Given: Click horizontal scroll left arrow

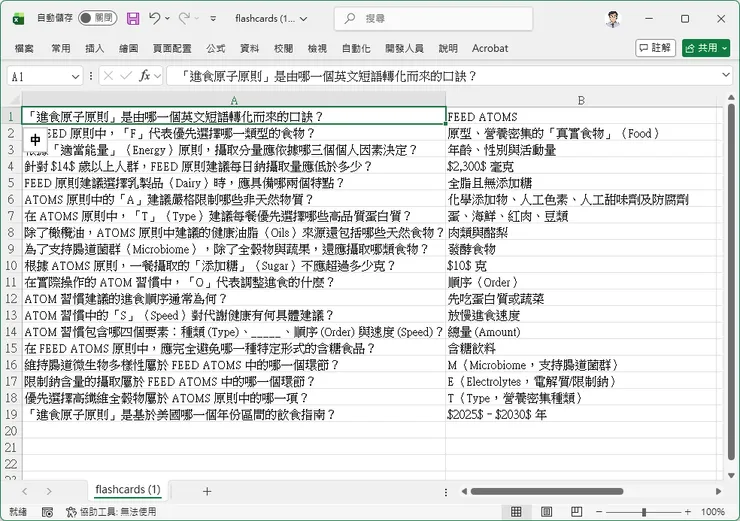Looking at the screenshot, I should pyautogui.click(x=464, y=491).
